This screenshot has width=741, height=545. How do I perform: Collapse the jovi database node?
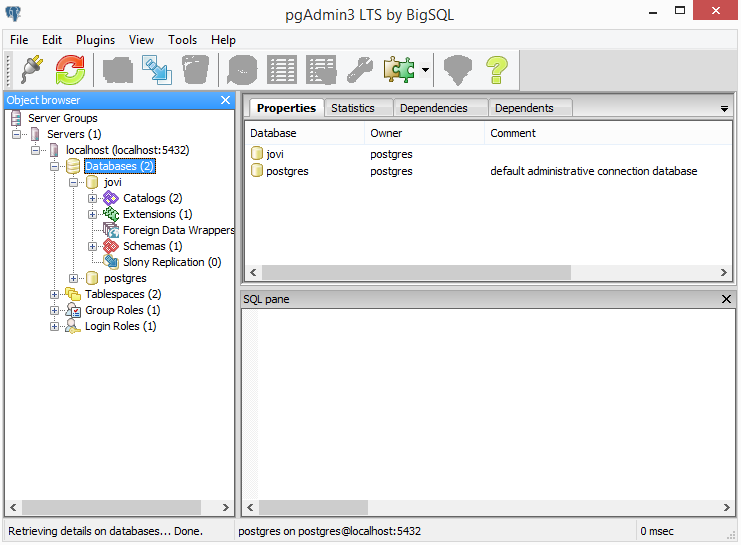pyautogui.click(x=74, y=182)
